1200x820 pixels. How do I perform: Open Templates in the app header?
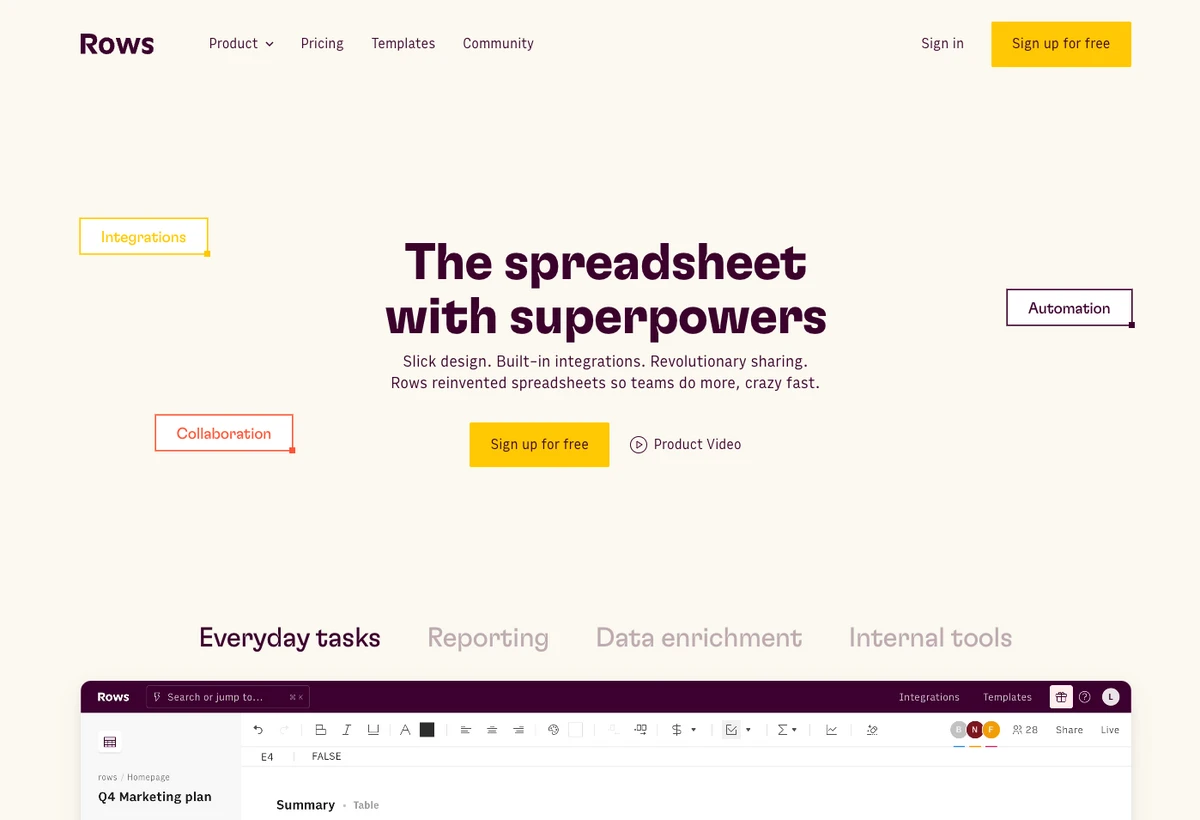(x=1007, y=697)
